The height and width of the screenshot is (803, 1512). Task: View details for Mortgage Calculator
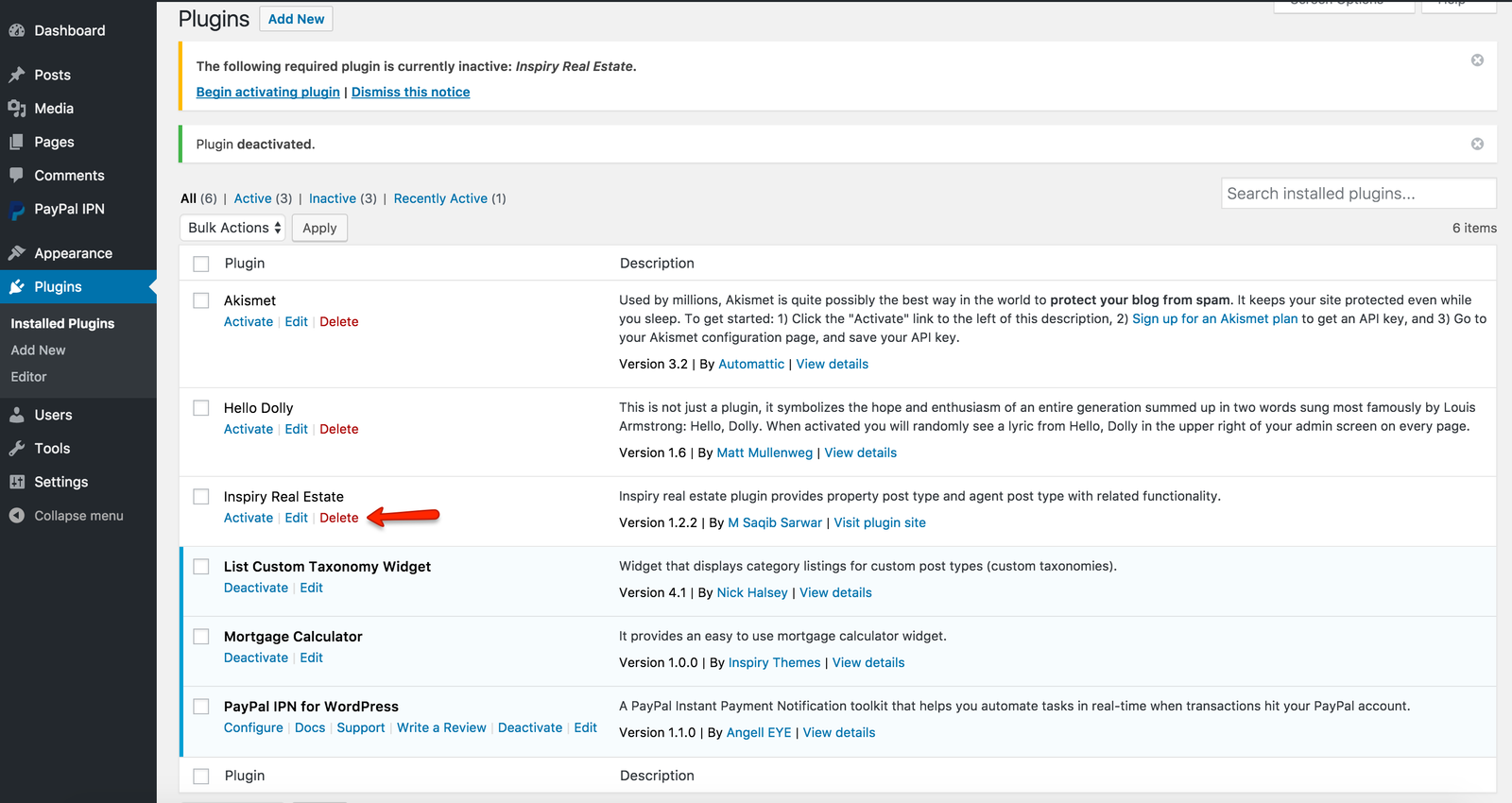tap(868, 662)
